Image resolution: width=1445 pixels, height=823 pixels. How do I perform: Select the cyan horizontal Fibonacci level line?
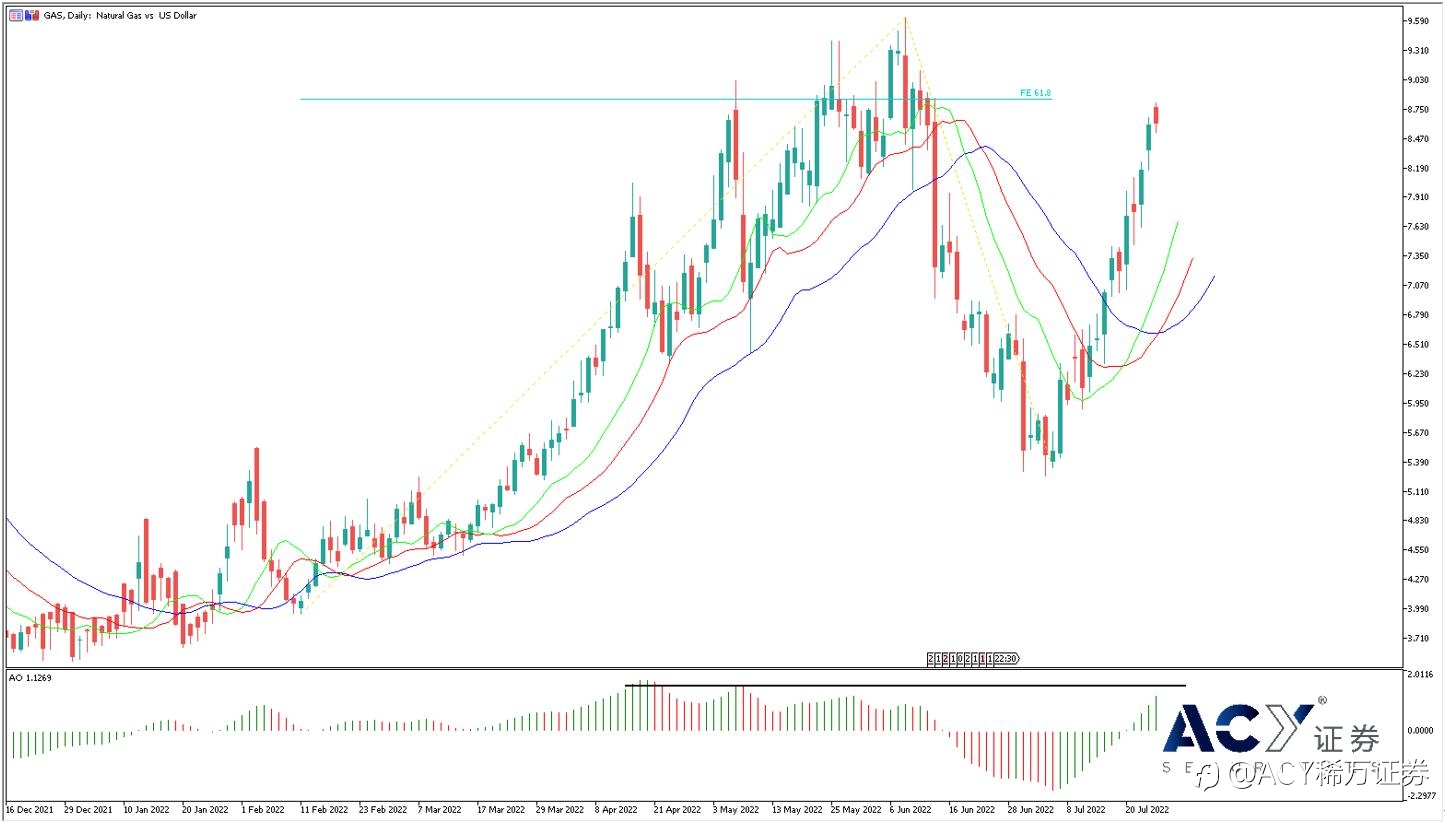[600, 99]
